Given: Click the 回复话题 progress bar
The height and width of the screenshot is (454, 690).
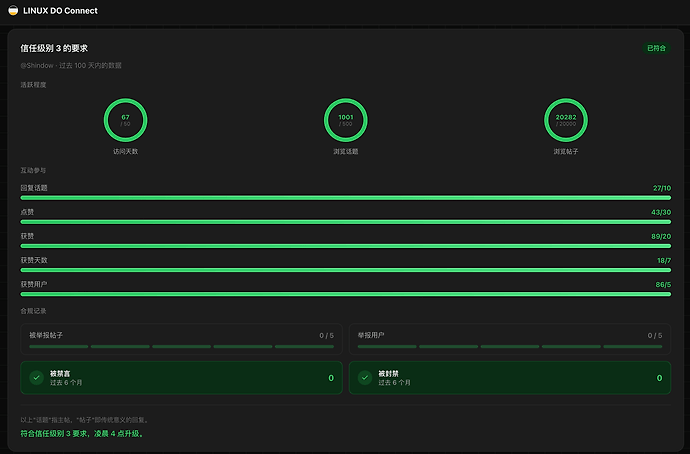Looking at the screenshot, I should tap(345, 198).
